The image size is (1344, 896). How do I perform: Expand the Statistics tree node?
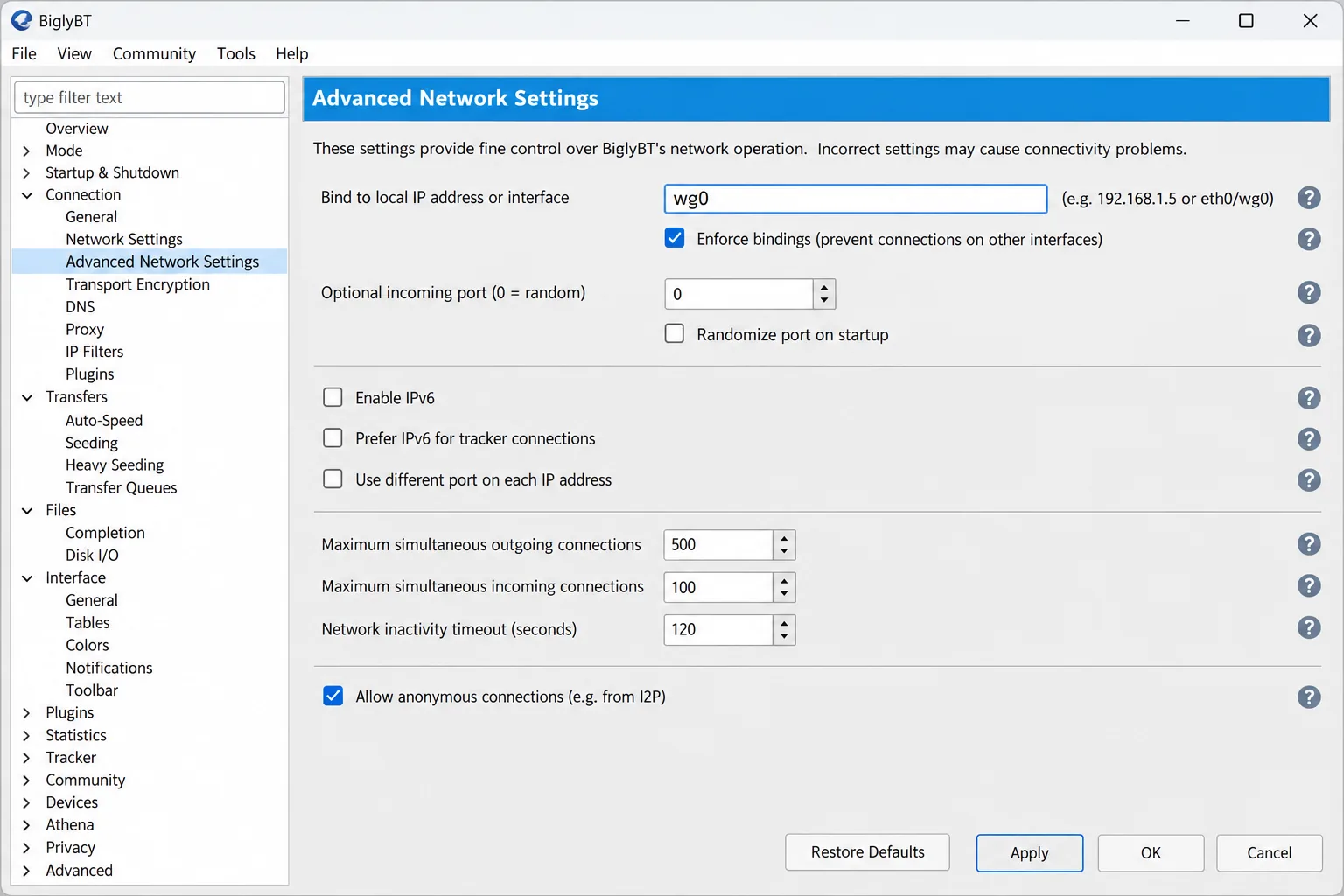click(26, 736)
